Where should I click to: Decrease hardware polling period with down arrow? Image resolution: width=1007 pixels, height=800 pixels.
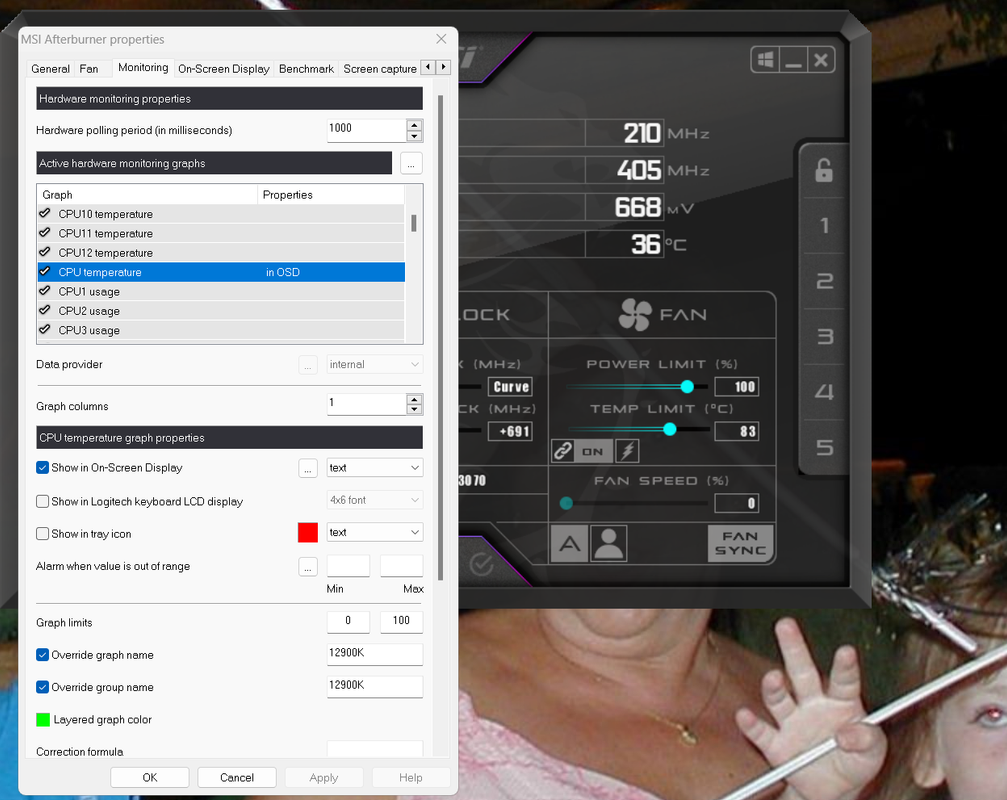click(x=414, y=136)
